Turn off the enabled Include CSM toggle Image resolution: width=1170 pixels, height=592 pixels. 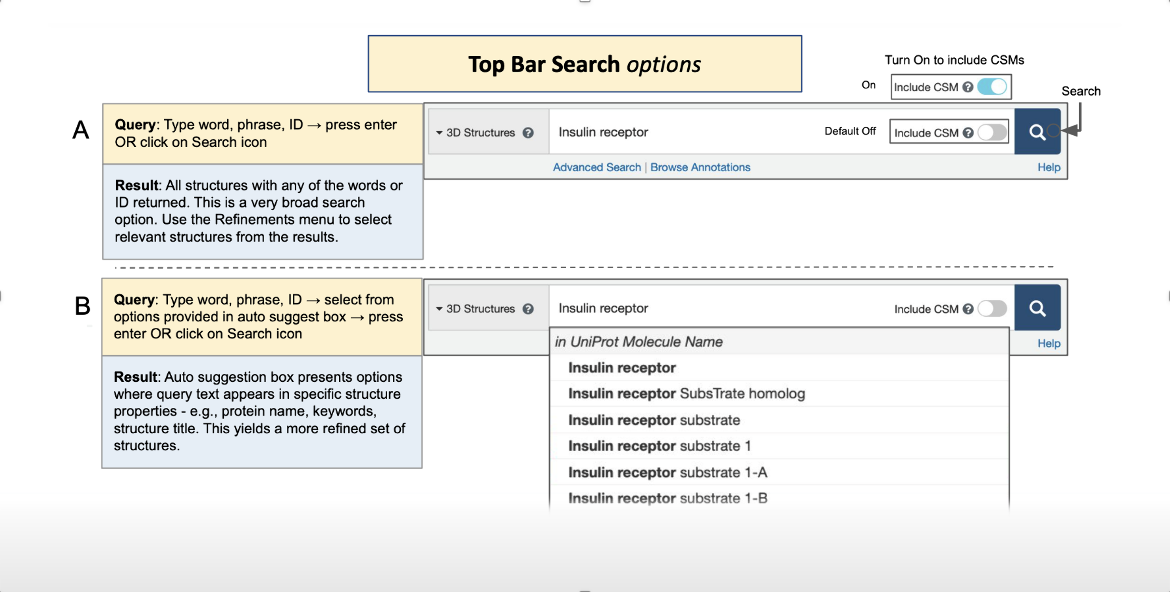(x=992, y=87)
